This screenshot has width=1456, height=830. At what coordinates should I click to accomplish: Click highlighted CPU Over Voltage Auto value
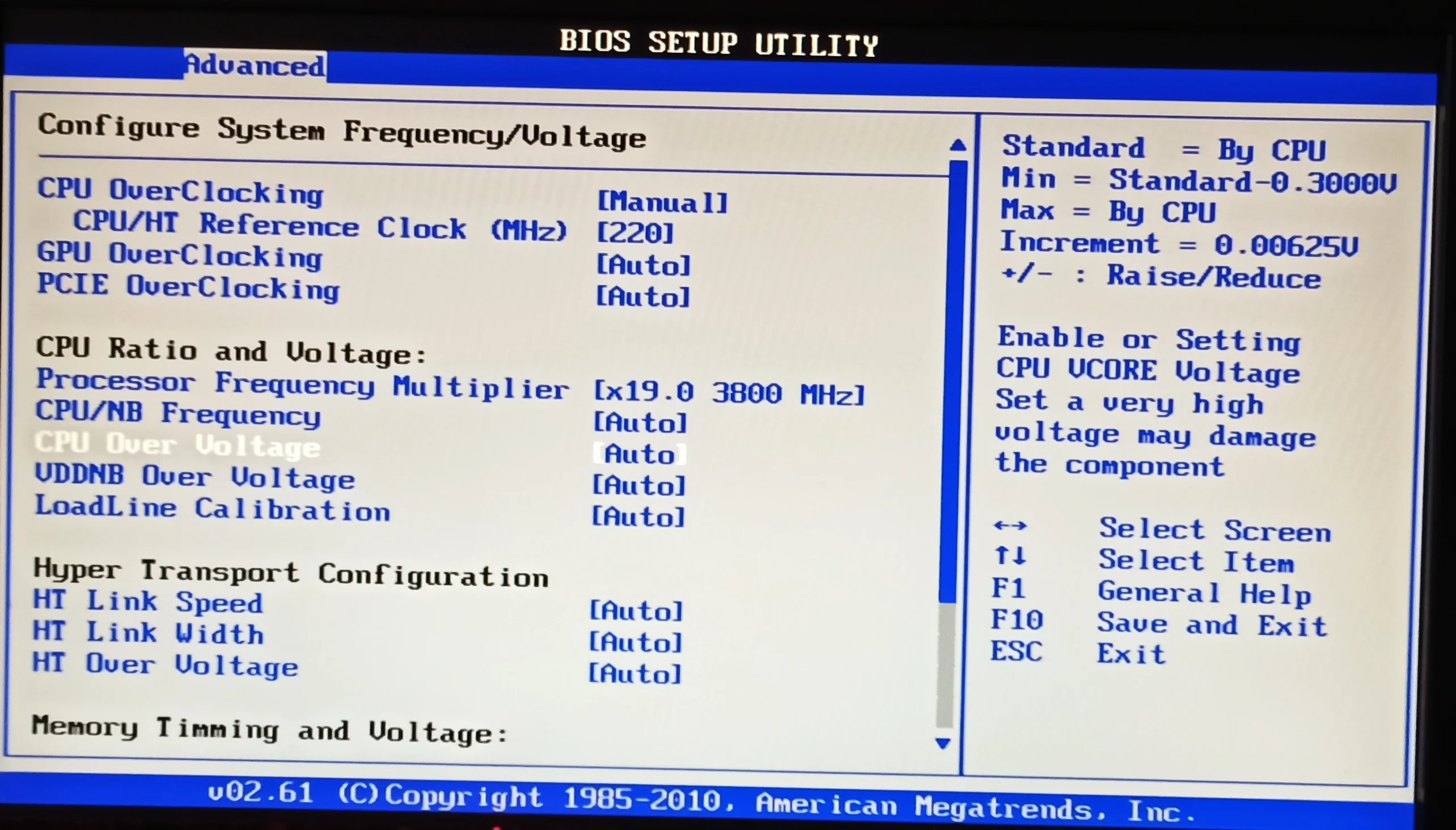coord(640,454)
